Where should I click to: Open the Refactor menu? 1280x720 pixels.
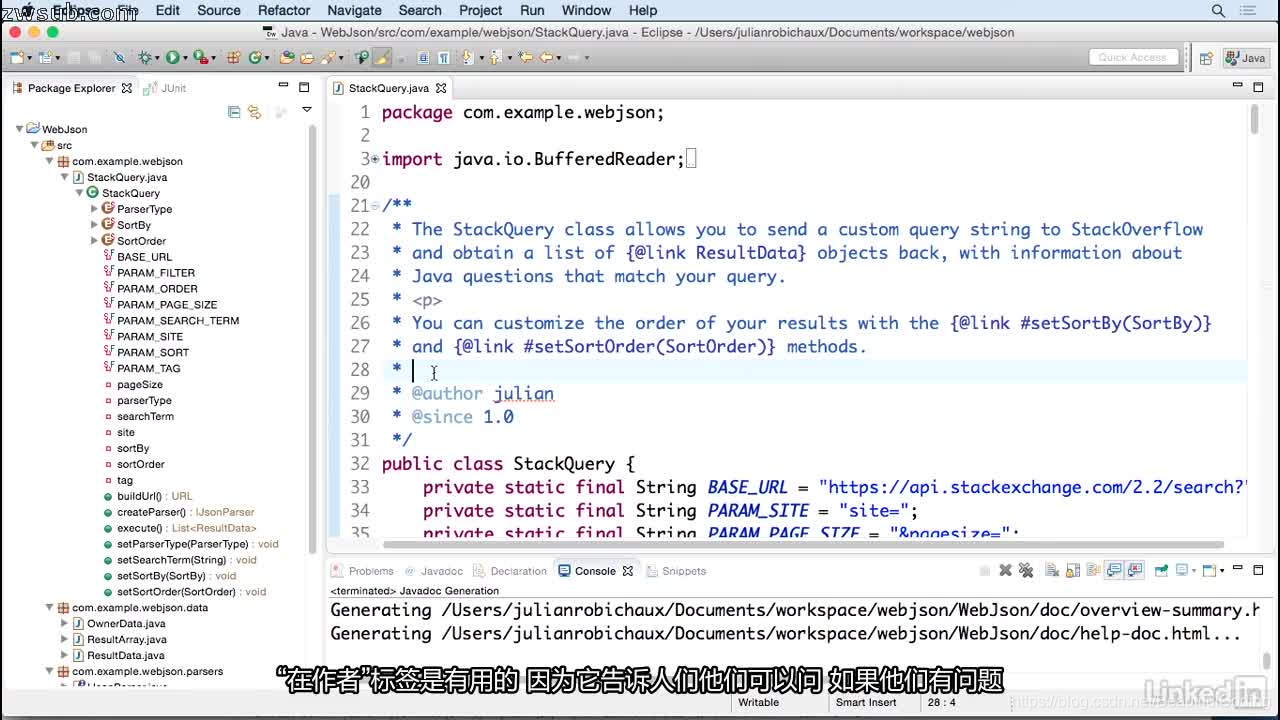point(284,10)
